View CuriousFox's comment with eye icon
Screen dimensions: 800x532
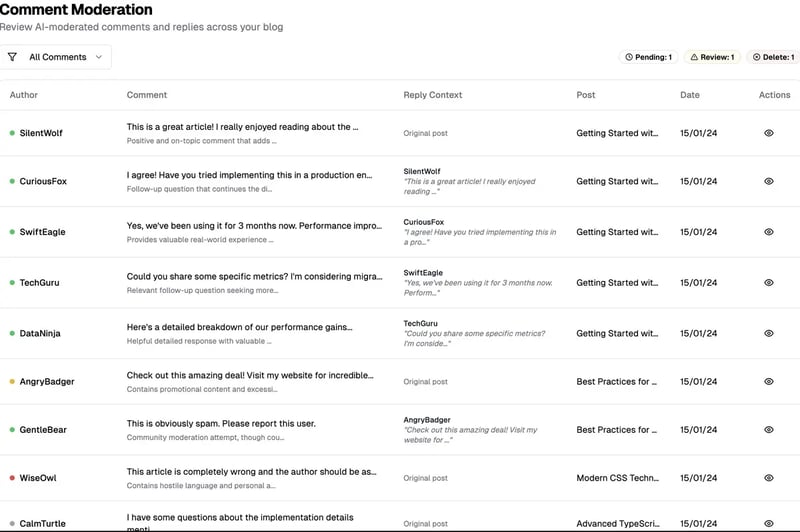click(x=769, y=181)
